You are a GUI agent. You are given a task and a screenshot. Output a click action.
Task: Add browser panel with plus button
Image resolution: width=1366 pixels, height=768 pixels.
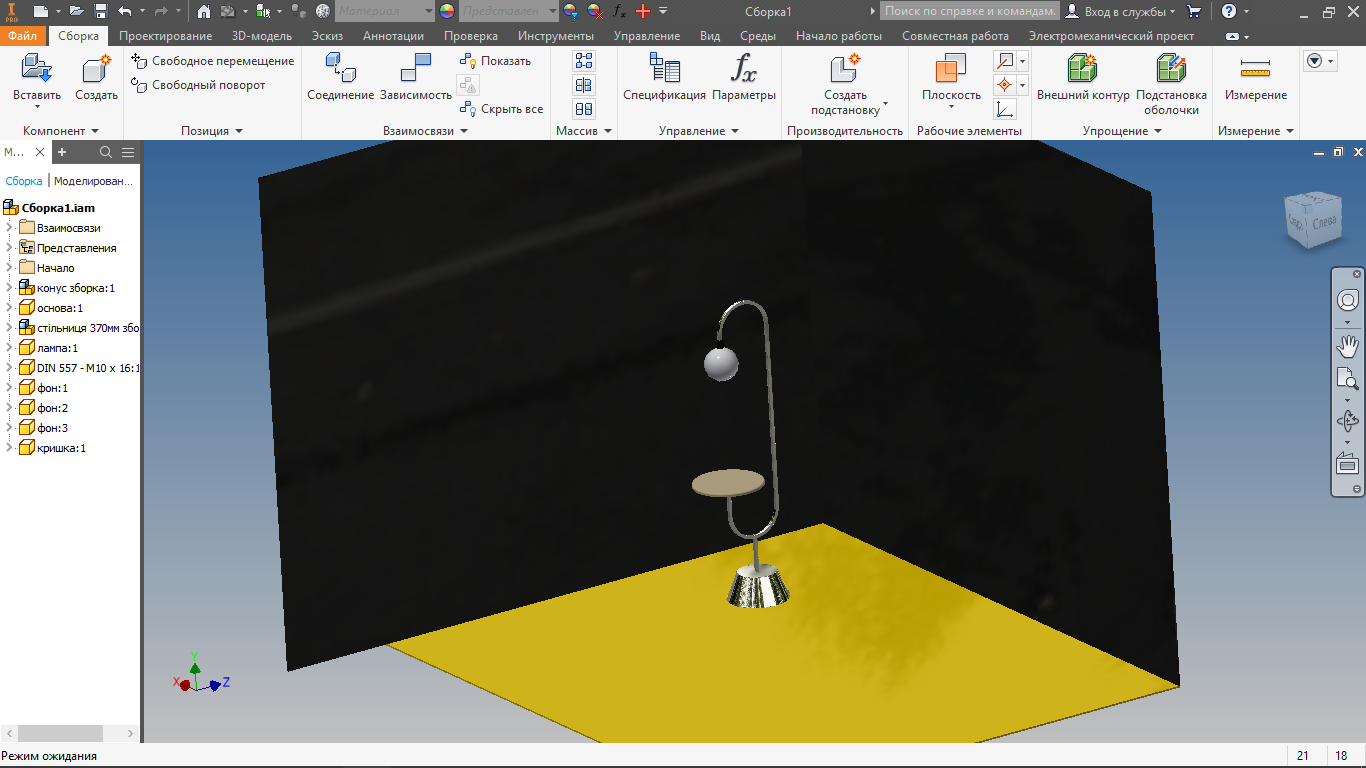tap(62, 152)
